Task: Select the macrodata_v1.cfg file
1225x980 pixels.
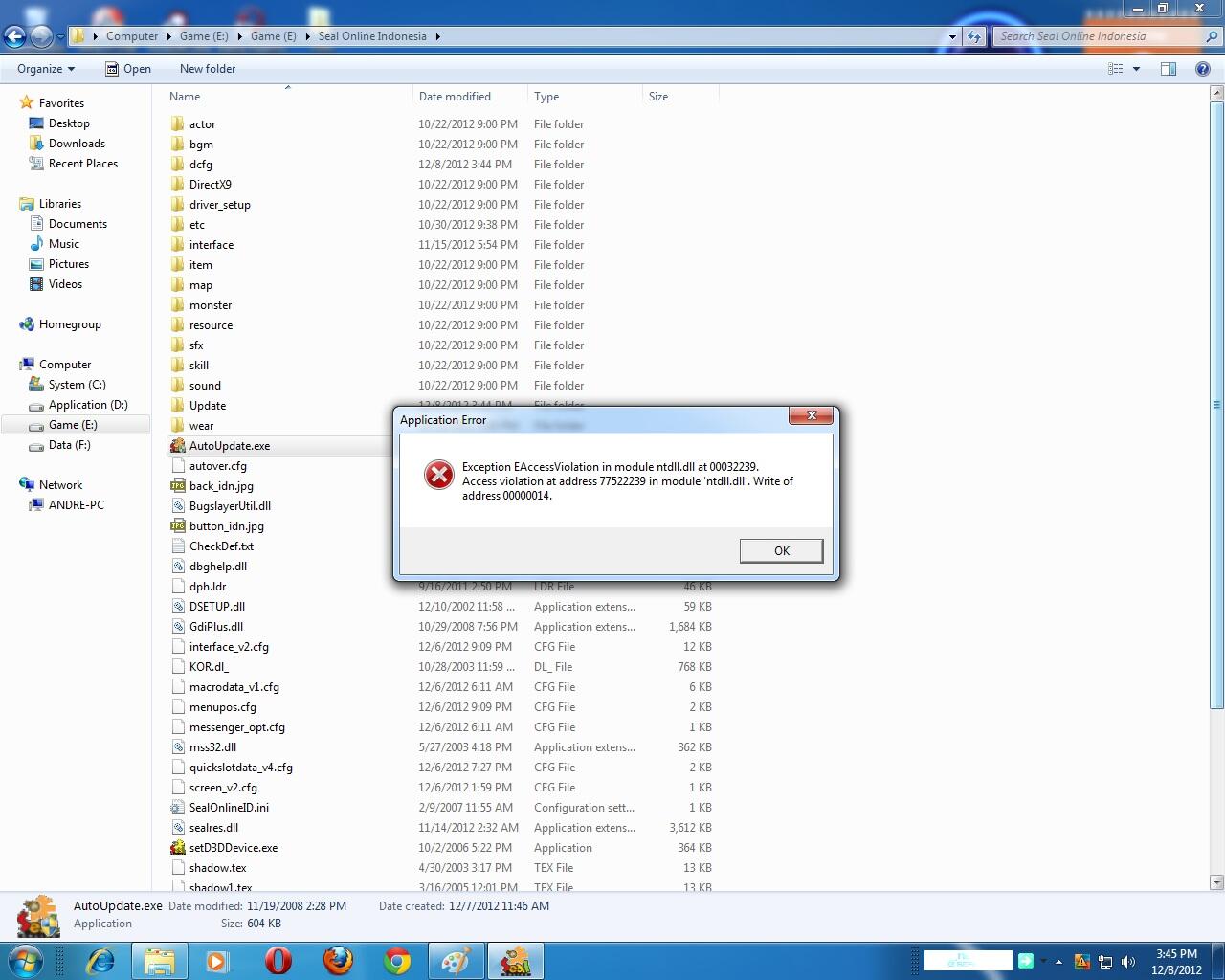Action: point(234,687)
